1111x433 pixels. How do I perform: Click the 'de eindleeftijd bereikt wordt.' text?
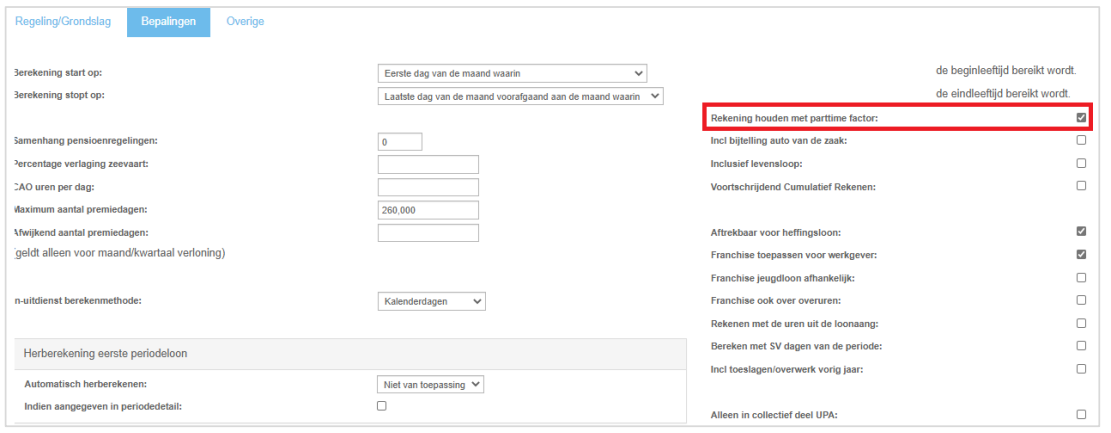pos(1003,94)
